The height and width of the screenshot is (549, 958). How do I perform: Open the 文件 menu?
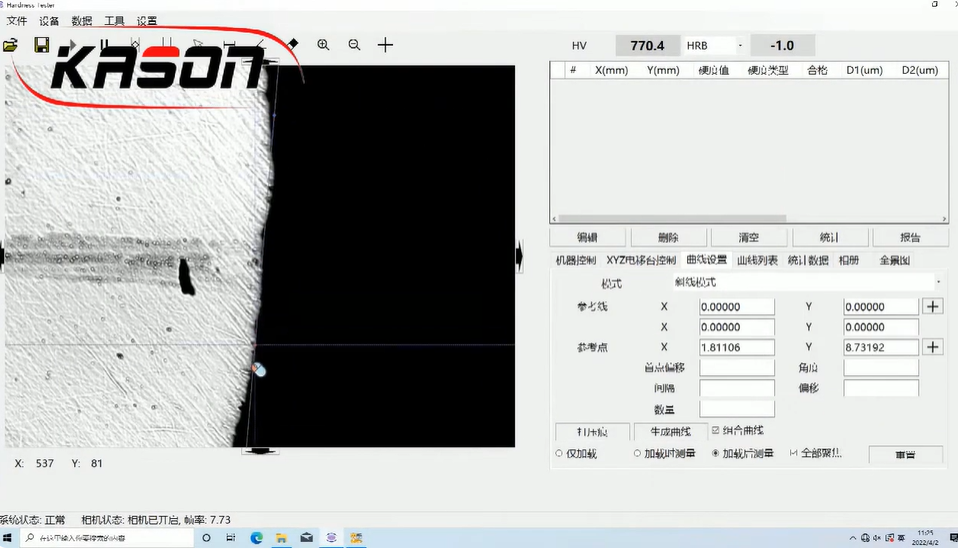pos(16,21)
